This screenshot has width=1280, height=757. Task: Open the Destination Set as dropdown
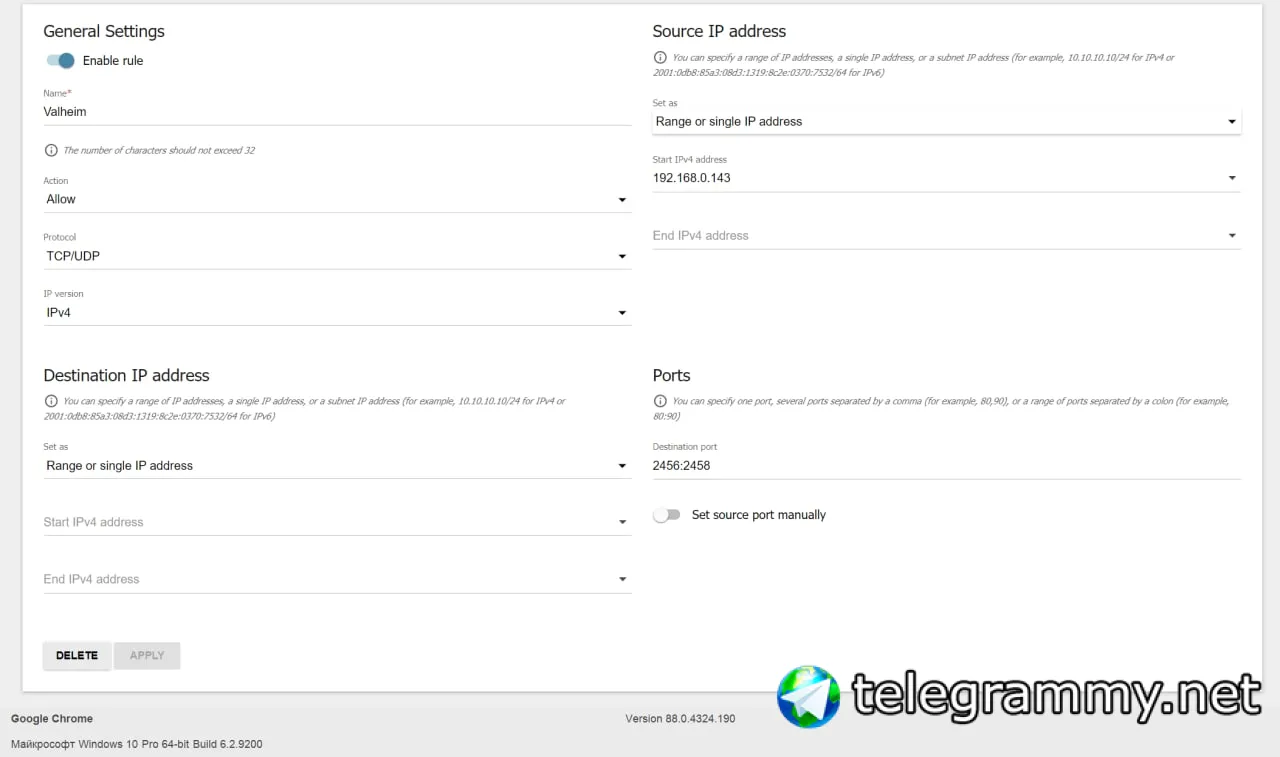point(337,466)
